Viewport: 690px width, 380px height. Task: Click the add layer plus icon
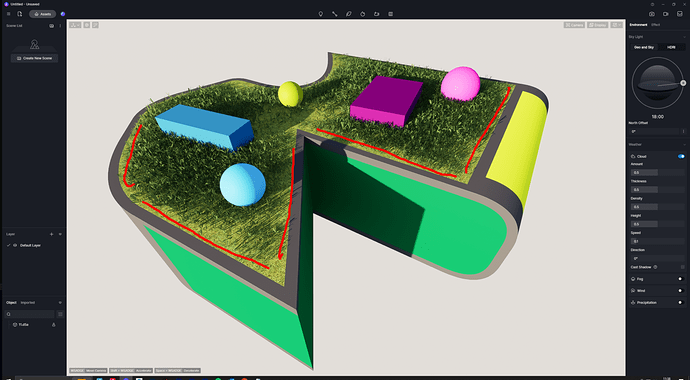point(51,234)
